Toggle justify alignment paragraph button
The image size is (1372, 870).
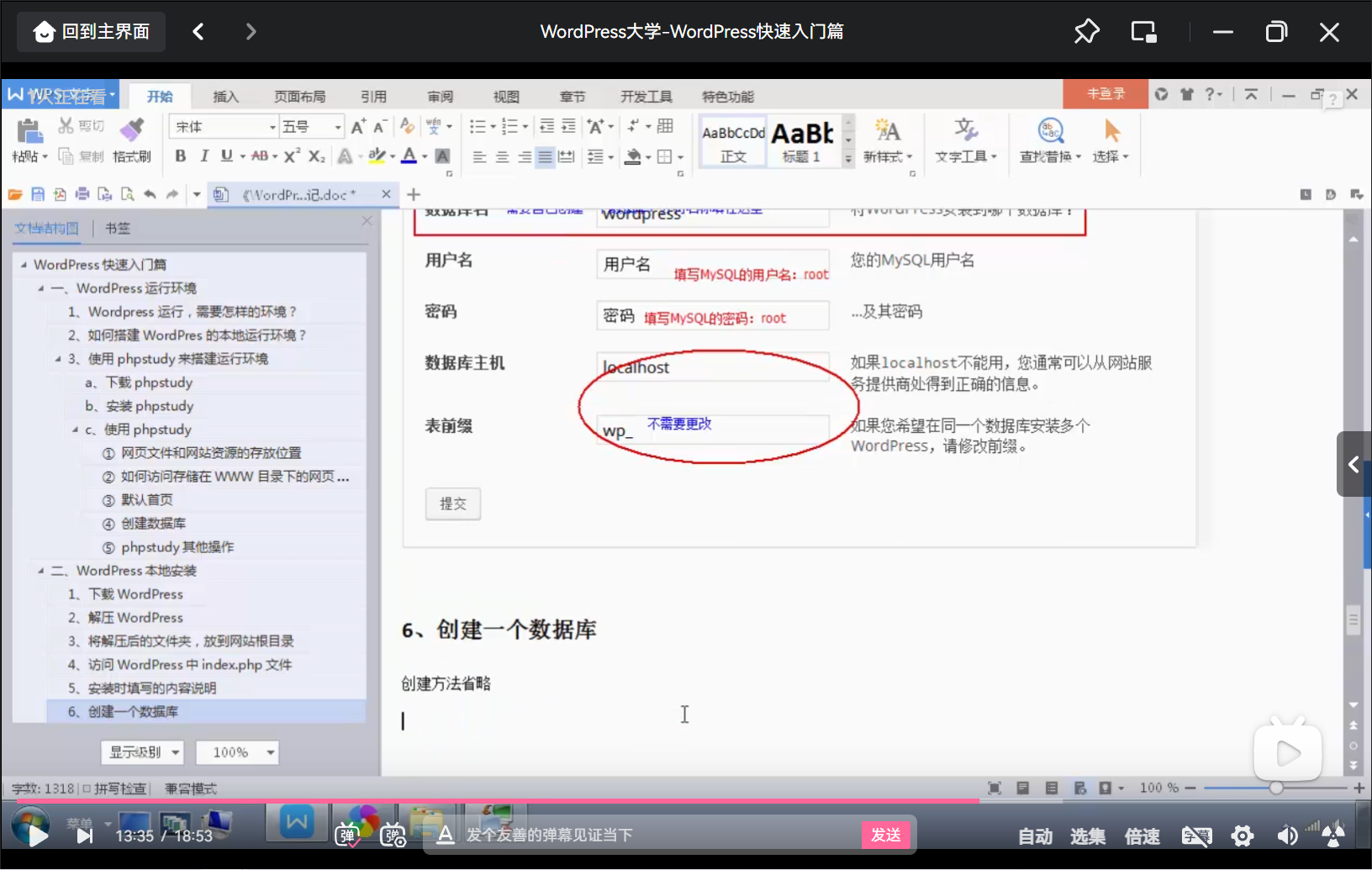(x=545, y=157)
